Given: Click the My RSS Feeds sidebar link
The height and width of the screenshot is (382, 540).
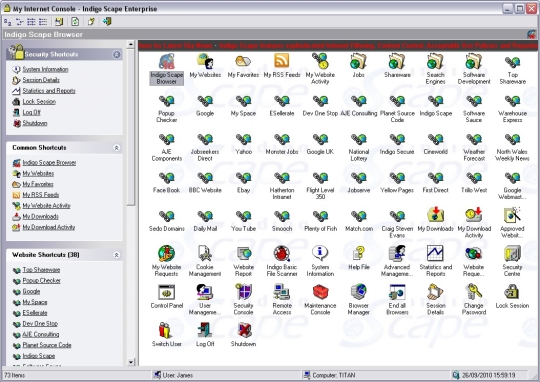Looking at the screenshot, I should click(41, 195).
